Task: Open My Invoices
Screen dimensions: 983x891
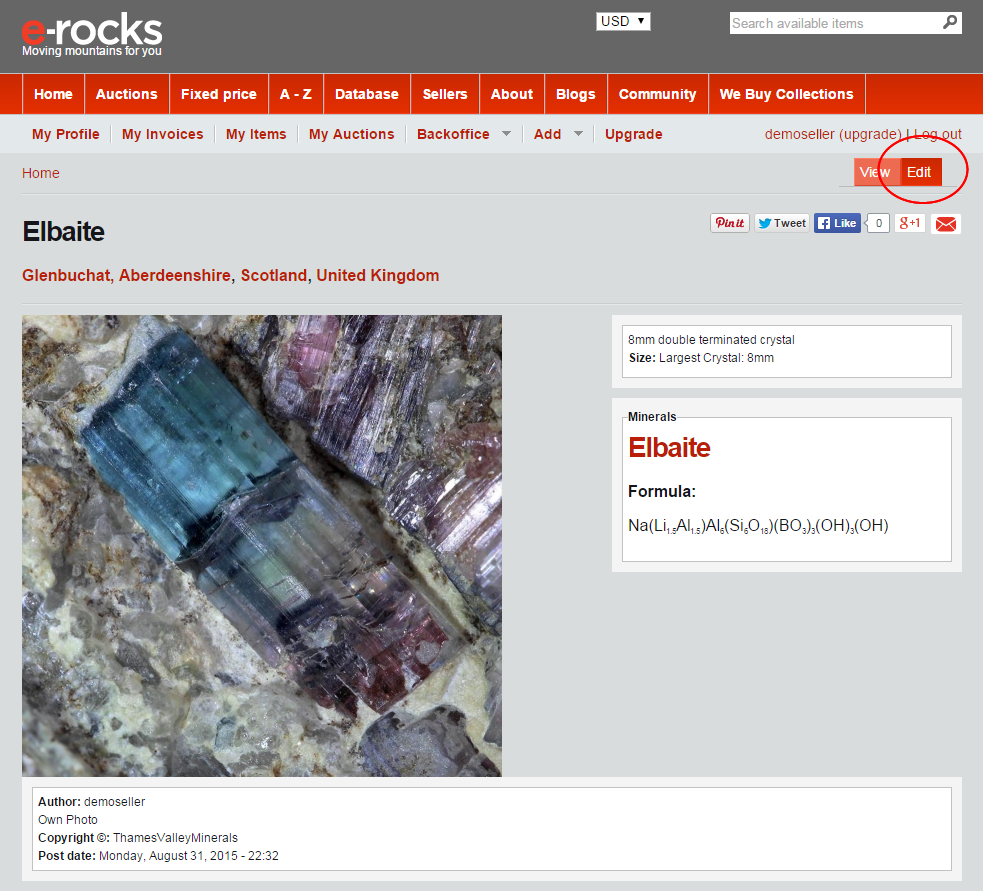Action: pyautogui.click(x=163, y=134)
